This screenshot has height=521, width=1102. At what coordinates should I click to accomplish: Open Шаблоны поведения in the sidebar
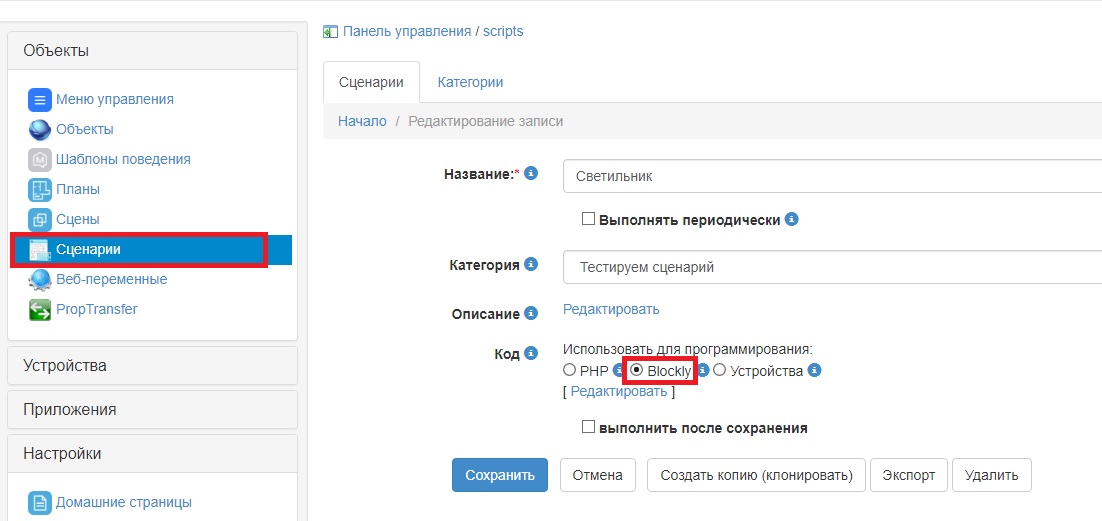[x=123, y=159]
